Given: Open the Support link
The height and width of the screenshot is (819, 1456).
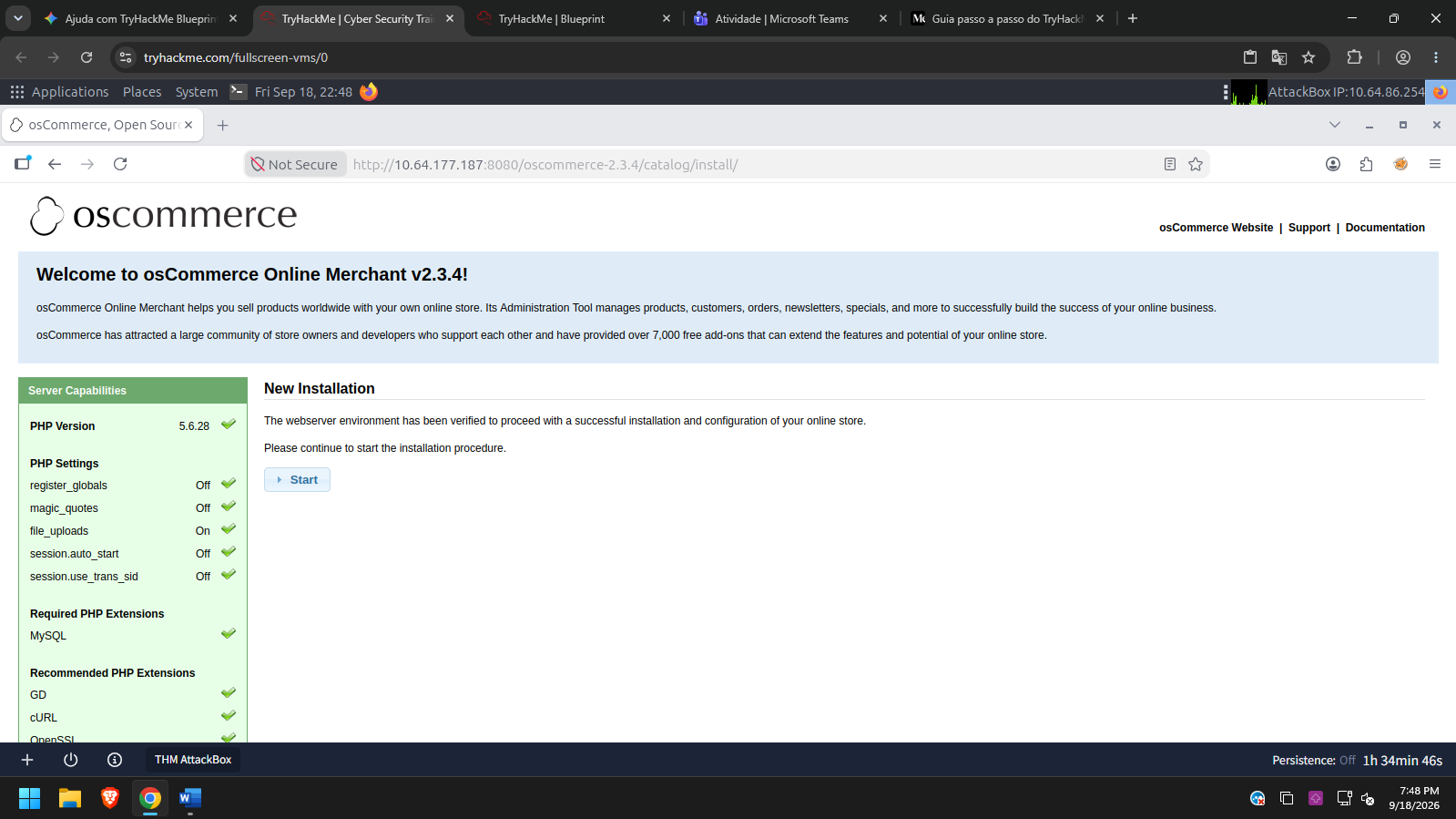Looking at the screenshot, I should (x=1308, y=228).
